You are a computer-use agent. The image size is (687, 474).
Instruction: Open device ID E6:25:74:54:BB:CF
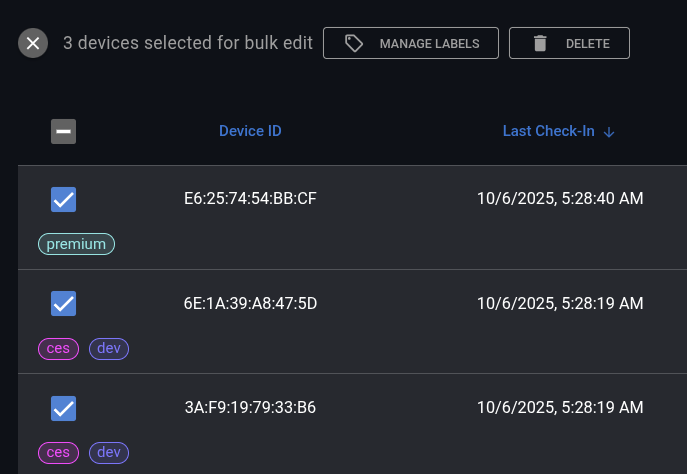pos(250,199)
